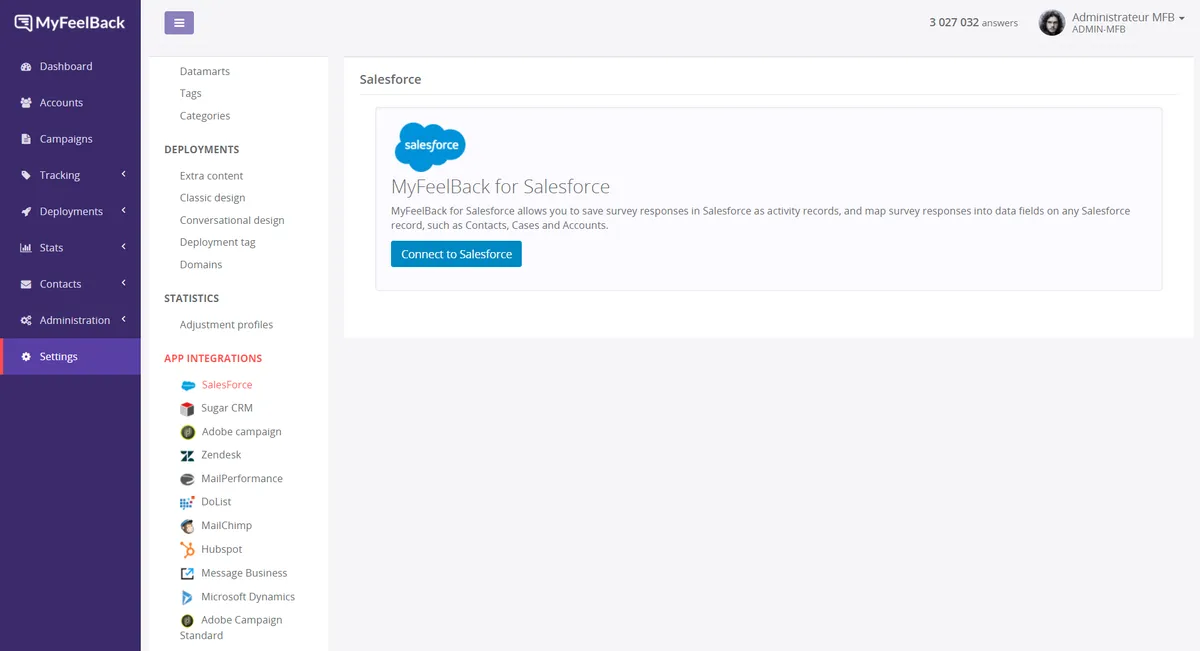Open the Datamarts settings link
1200x651 pixels.
[x=205, y=72]
